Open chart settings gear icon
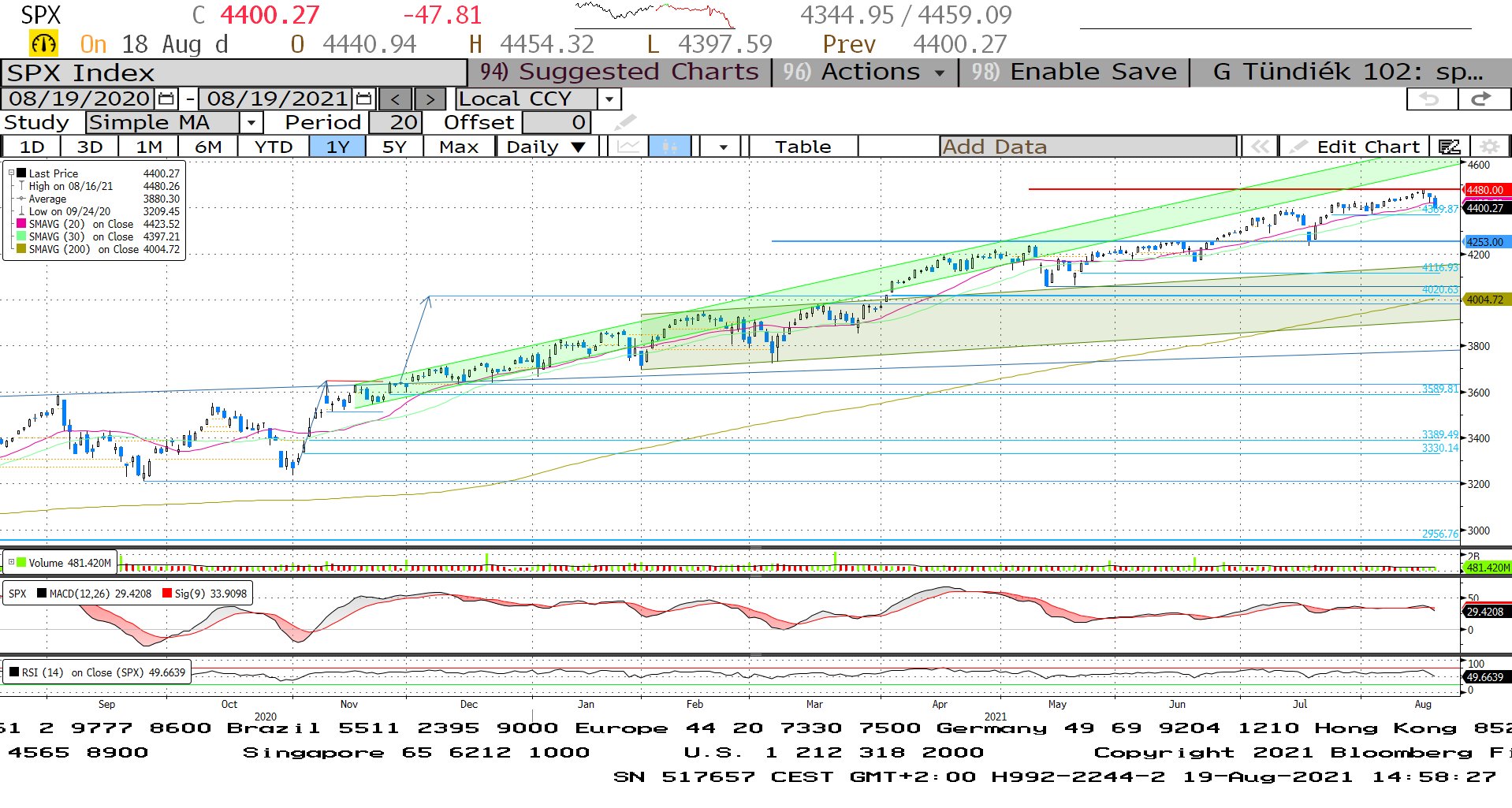The width and height of the screenshot is (1512, 808). click(x=1489, y=147)
